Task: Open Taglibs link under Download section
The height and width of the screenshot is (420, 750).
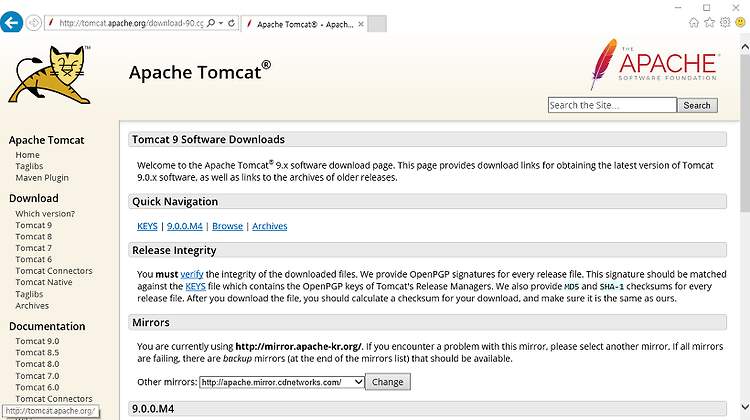Action: [x=29, y=294]
